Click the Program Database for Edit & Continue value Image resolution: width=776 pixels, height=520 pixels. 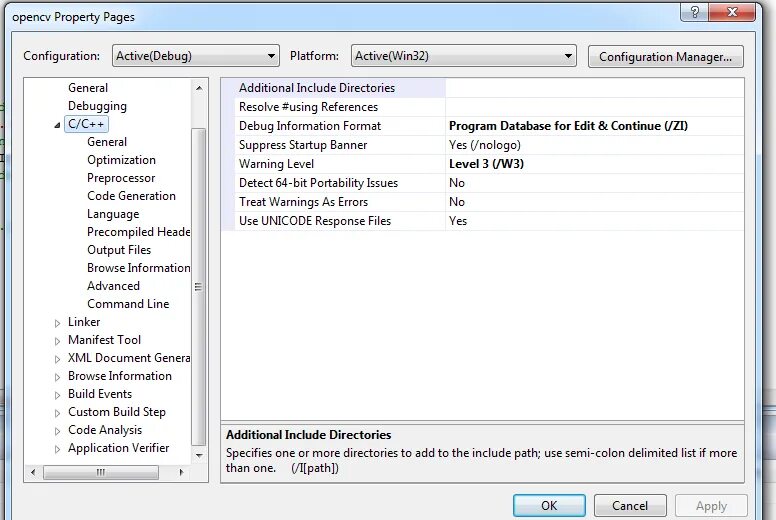pos(568,126)
